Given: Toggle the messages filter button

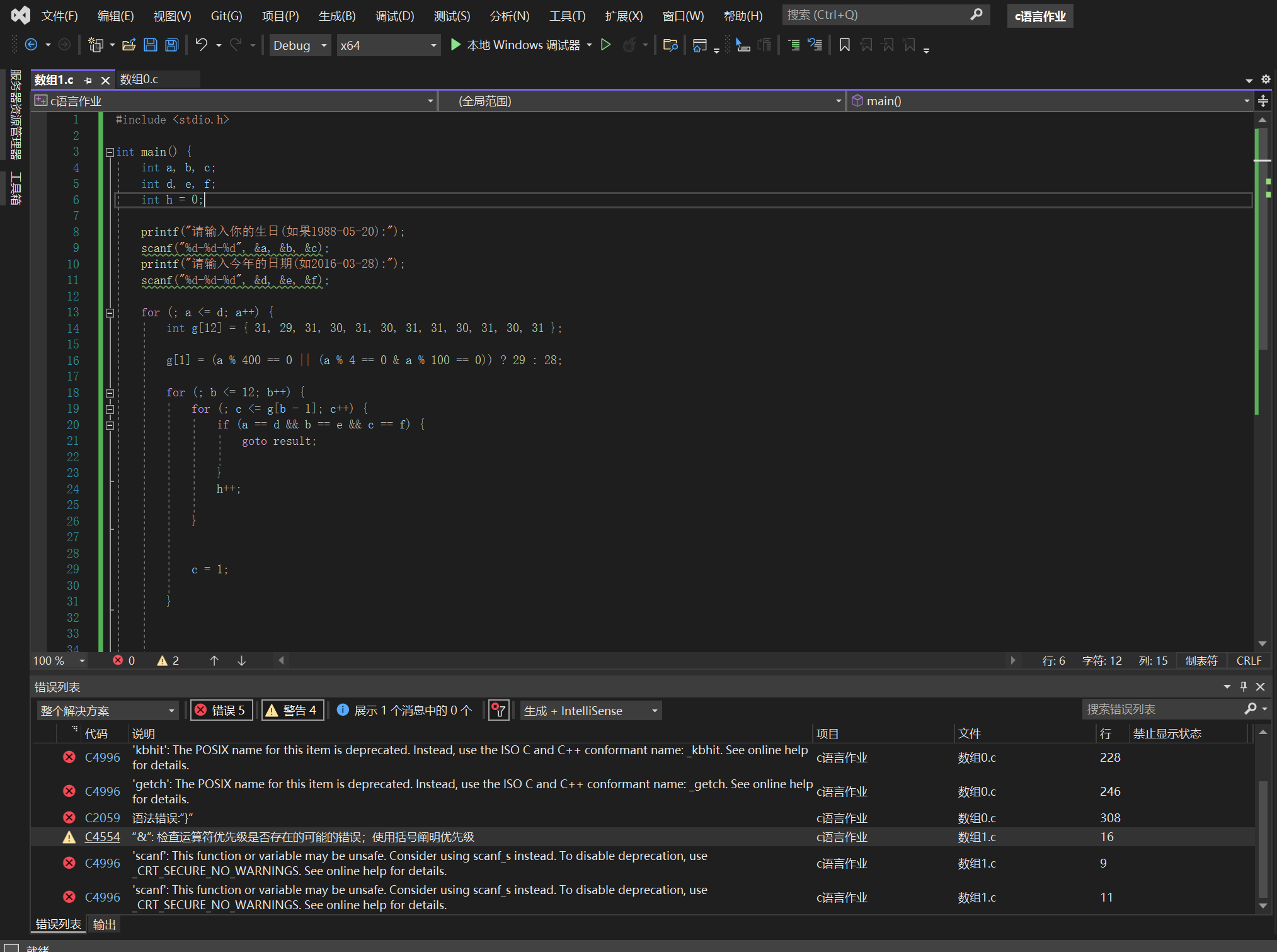Looking at the screenshot, I should pos(404,710).
